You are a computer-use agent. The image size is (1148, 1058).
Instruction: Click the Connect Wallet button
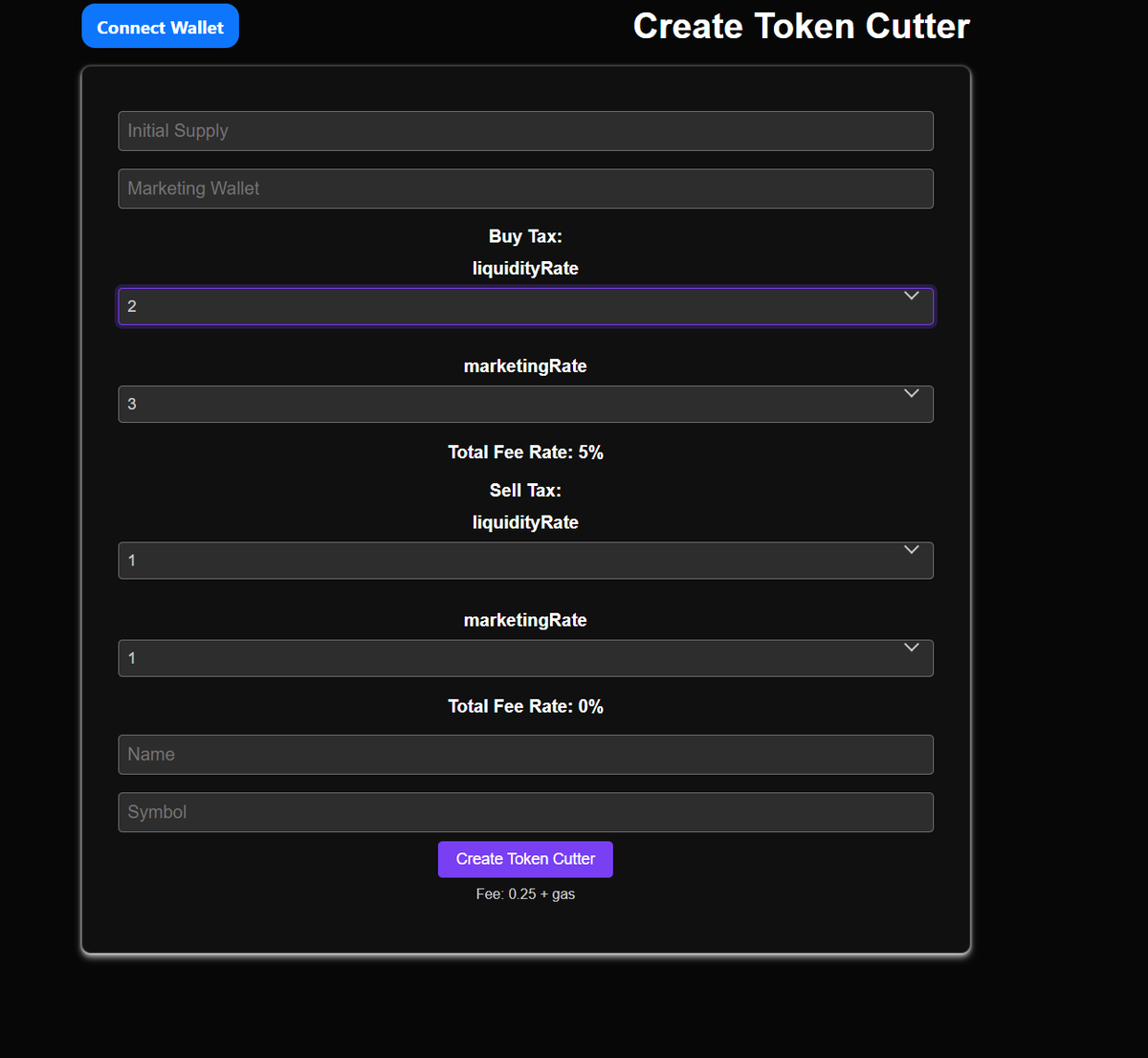click(160, 27)
